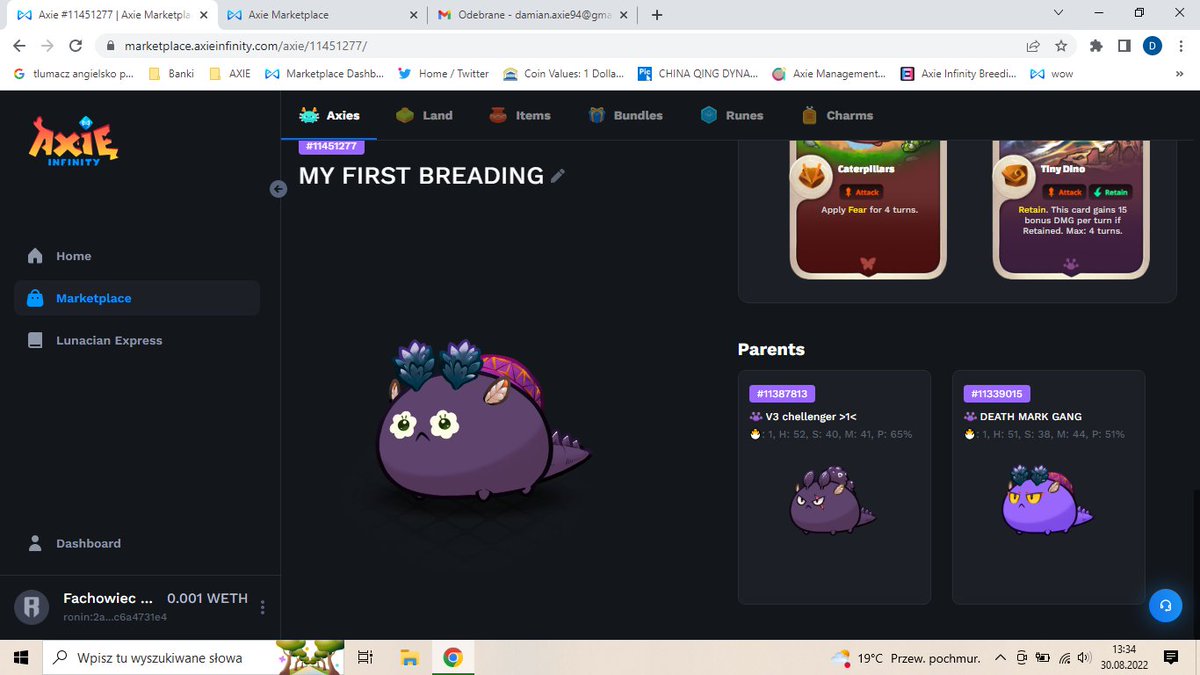The height and width of the screenshot is (675, 1200).
Task: Go back in browser
Action: 19,46
